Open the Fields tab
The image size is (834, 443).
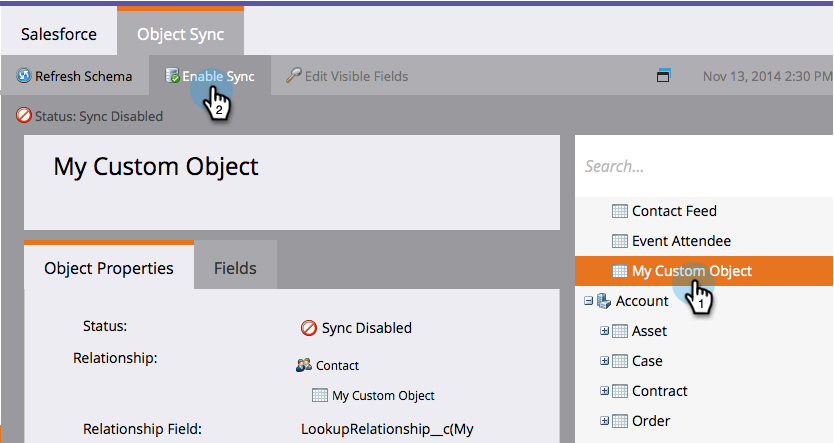(x=235, y=268)
